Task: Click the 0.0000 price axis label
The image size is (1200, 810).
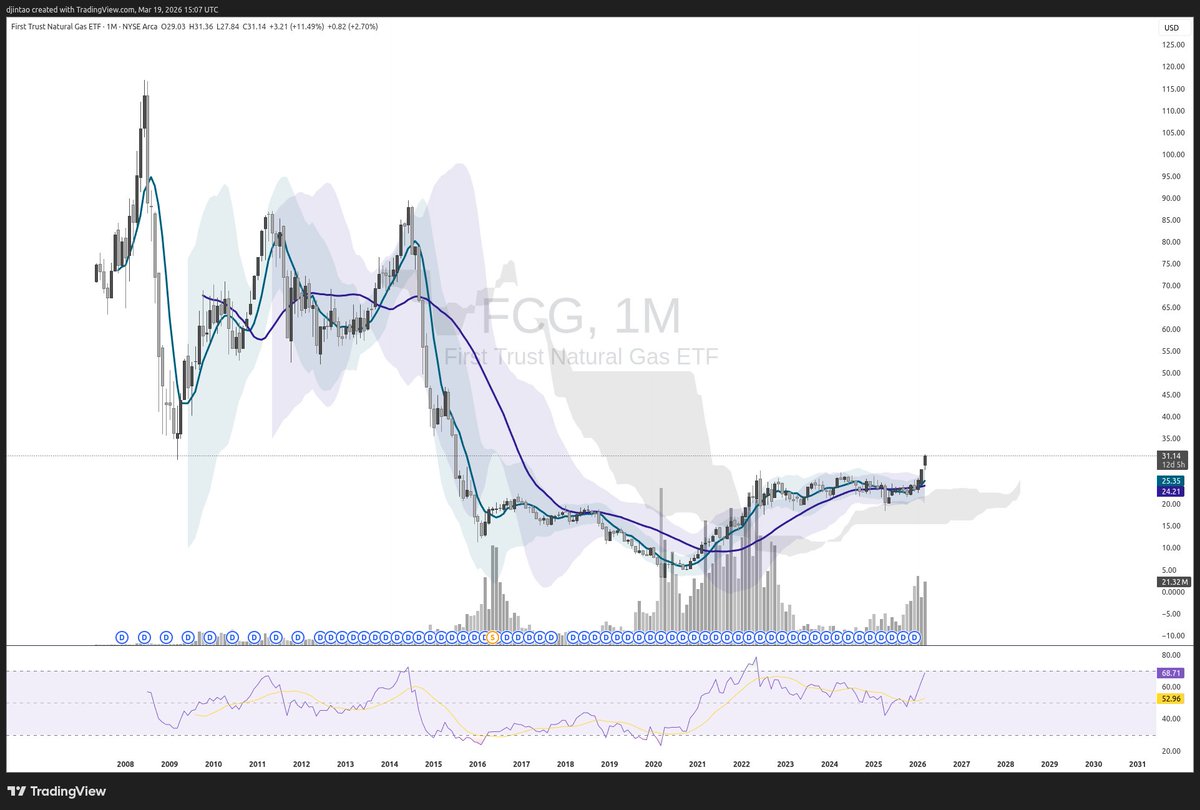Action: 1173,592
